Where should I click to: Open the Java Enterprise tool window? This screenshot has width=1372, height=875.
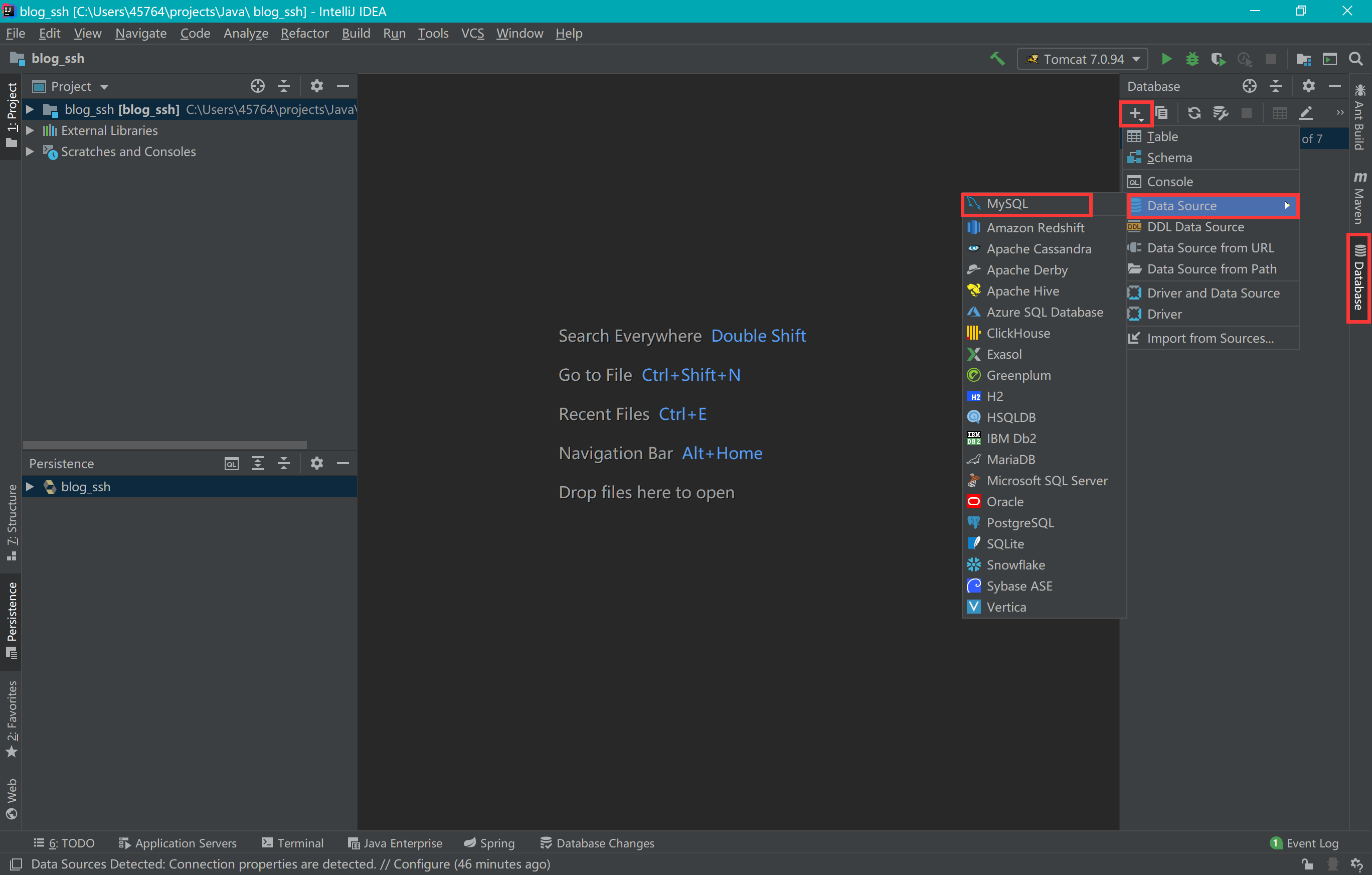[395, 843]
